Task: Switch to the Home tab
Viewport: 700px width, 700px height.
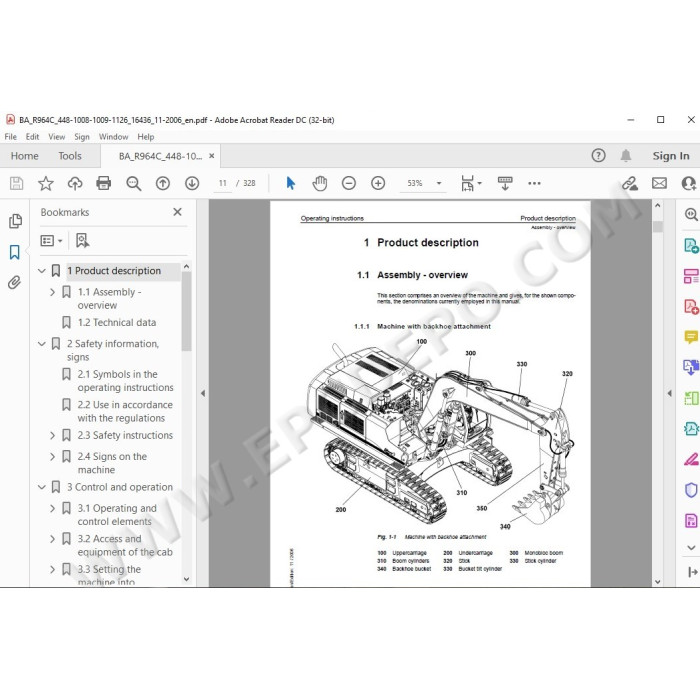Action: tap(25, 156)
